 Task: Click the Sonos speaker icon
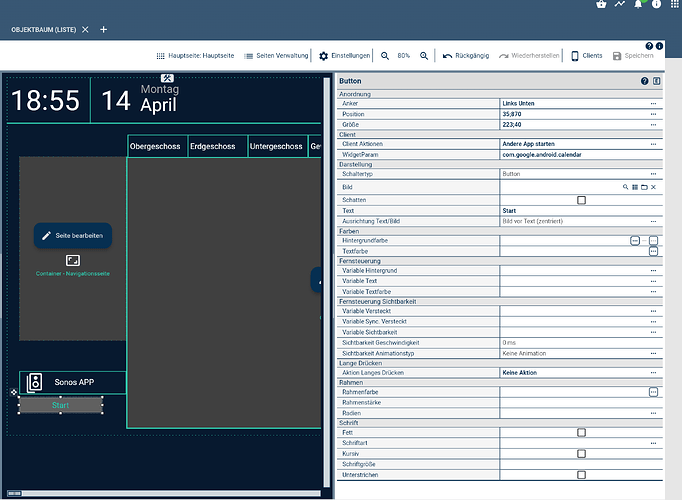click(34, 383)
